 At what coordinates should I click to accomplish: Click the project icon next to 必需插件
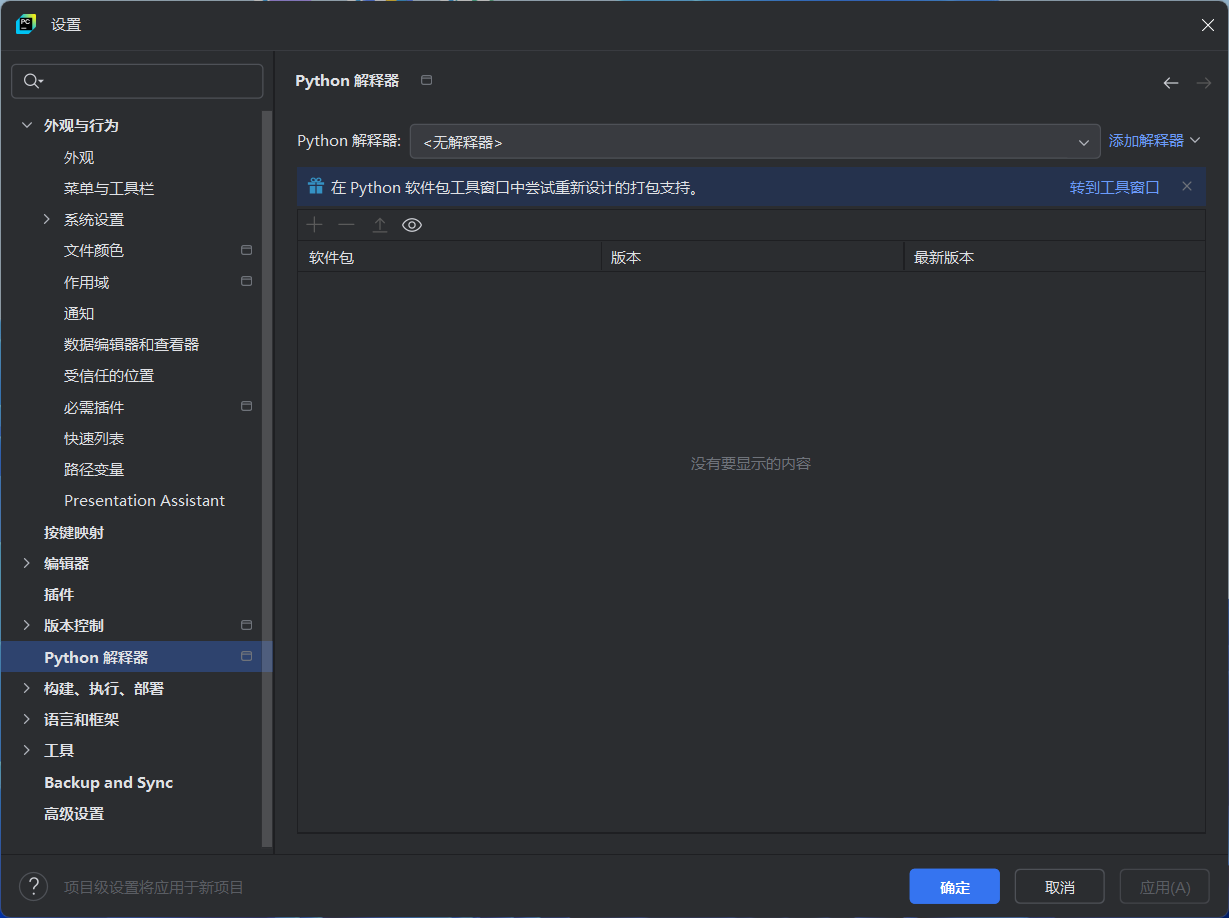[x=246, y=407]
